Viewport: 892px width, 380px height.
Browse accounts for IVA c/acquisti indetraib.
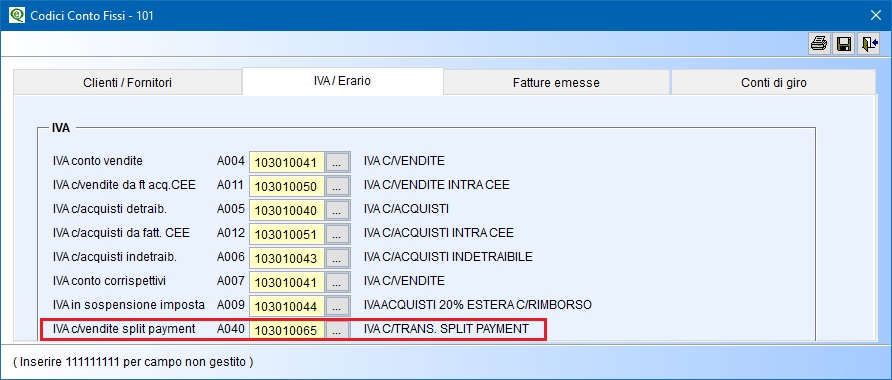tap(337, 258)
